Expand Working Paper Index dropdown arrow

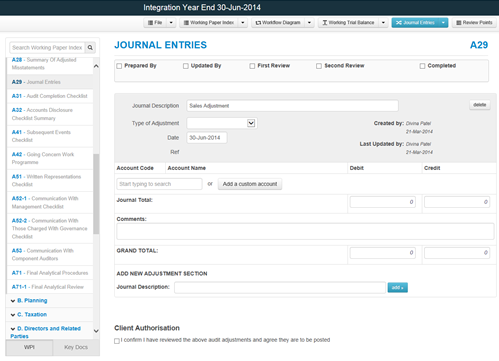[243, 23]
